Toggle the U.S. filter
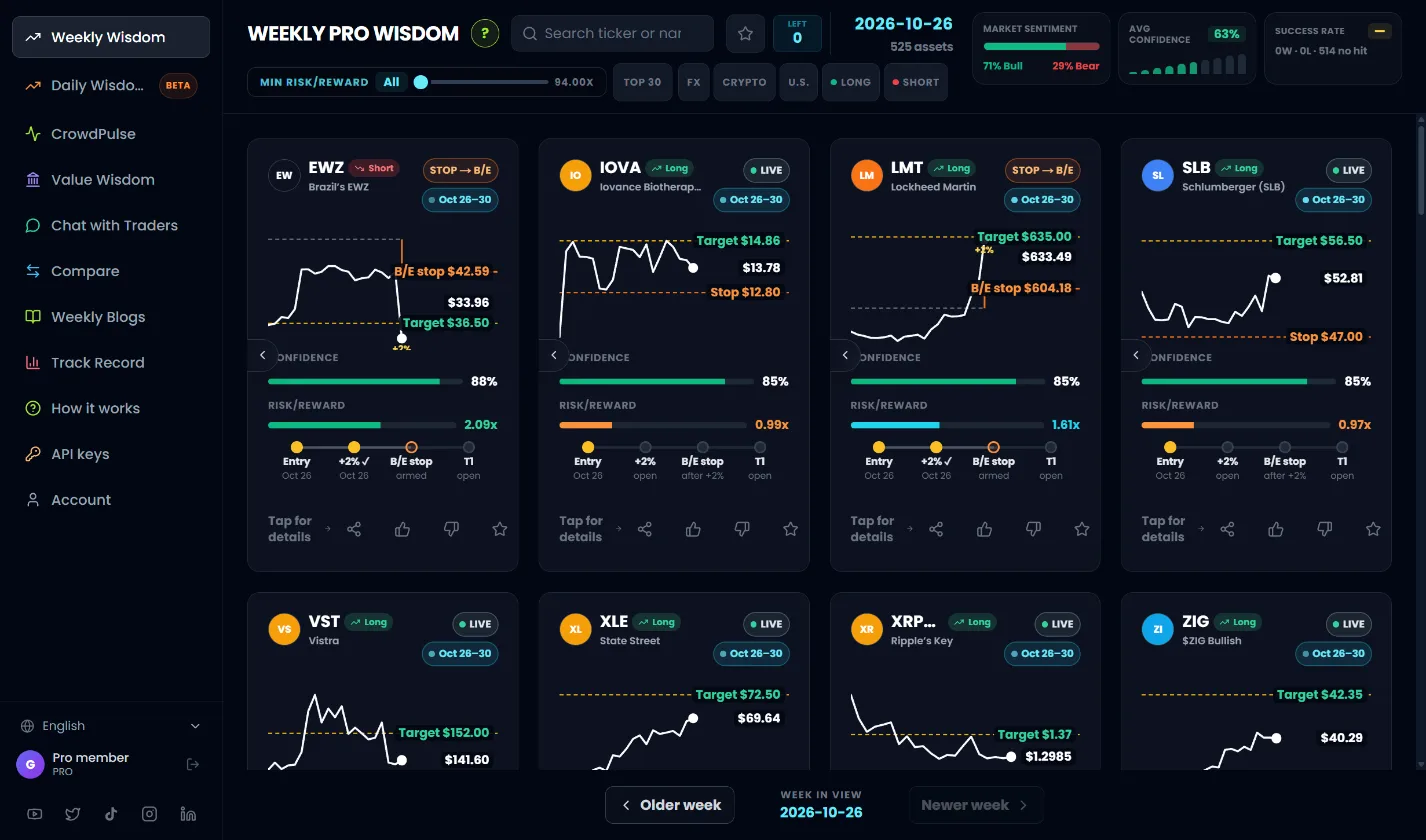 click(x=798, y=82)
